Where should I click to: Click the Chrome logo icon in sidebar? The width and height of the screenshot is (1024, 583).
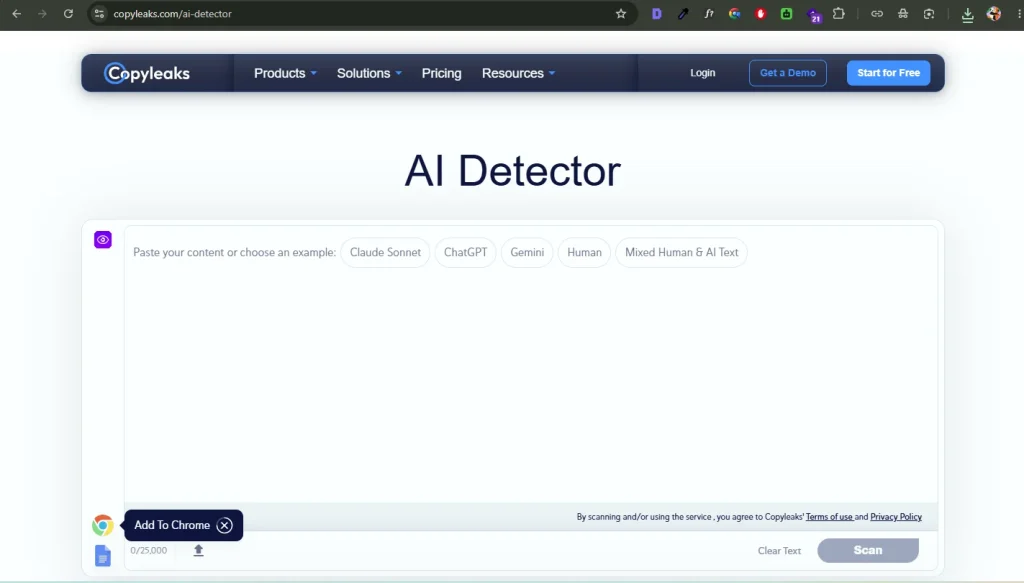click(x=103, y=525)
